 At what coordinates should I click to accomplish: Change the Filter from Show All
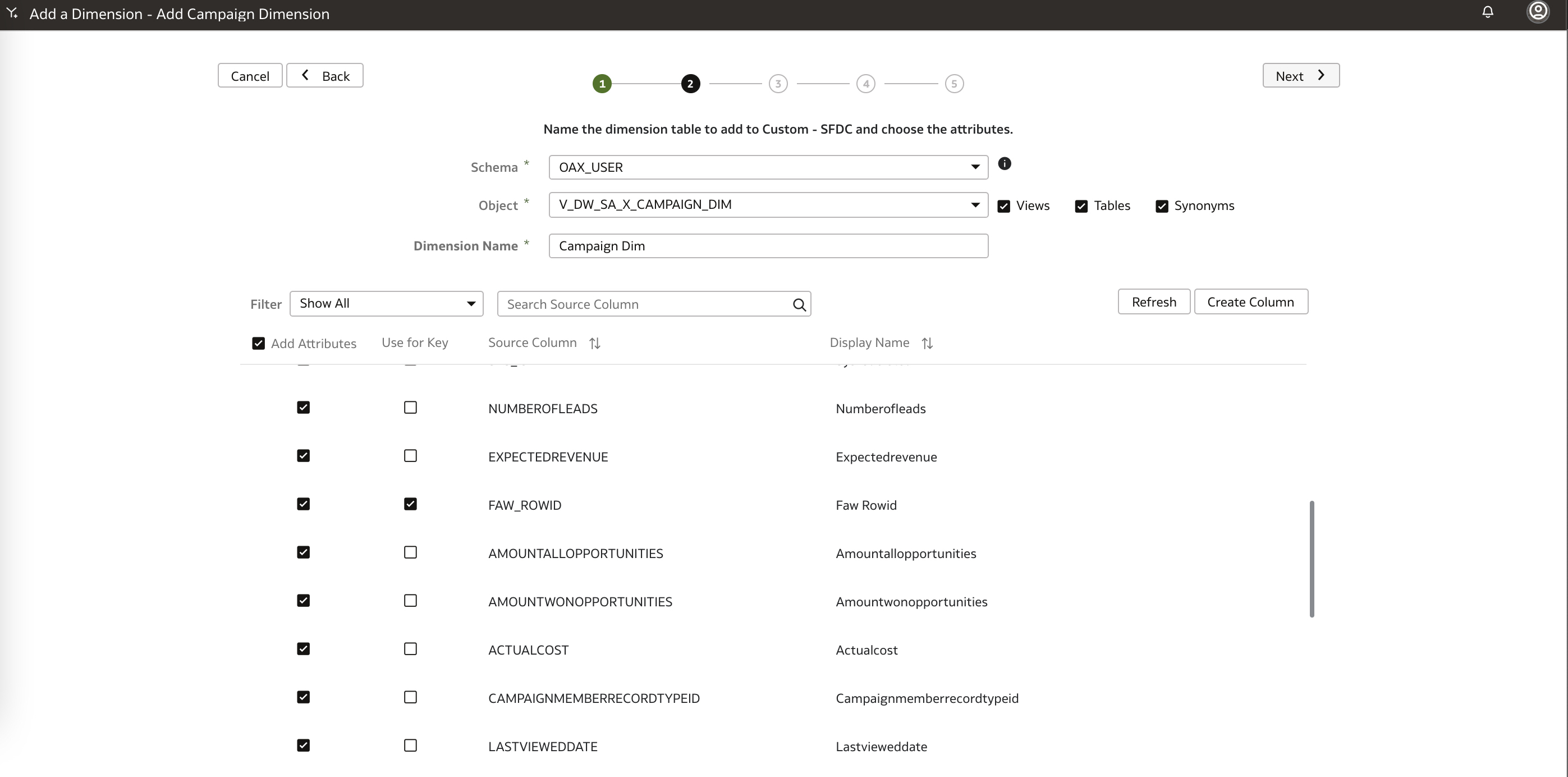point(387,303)
